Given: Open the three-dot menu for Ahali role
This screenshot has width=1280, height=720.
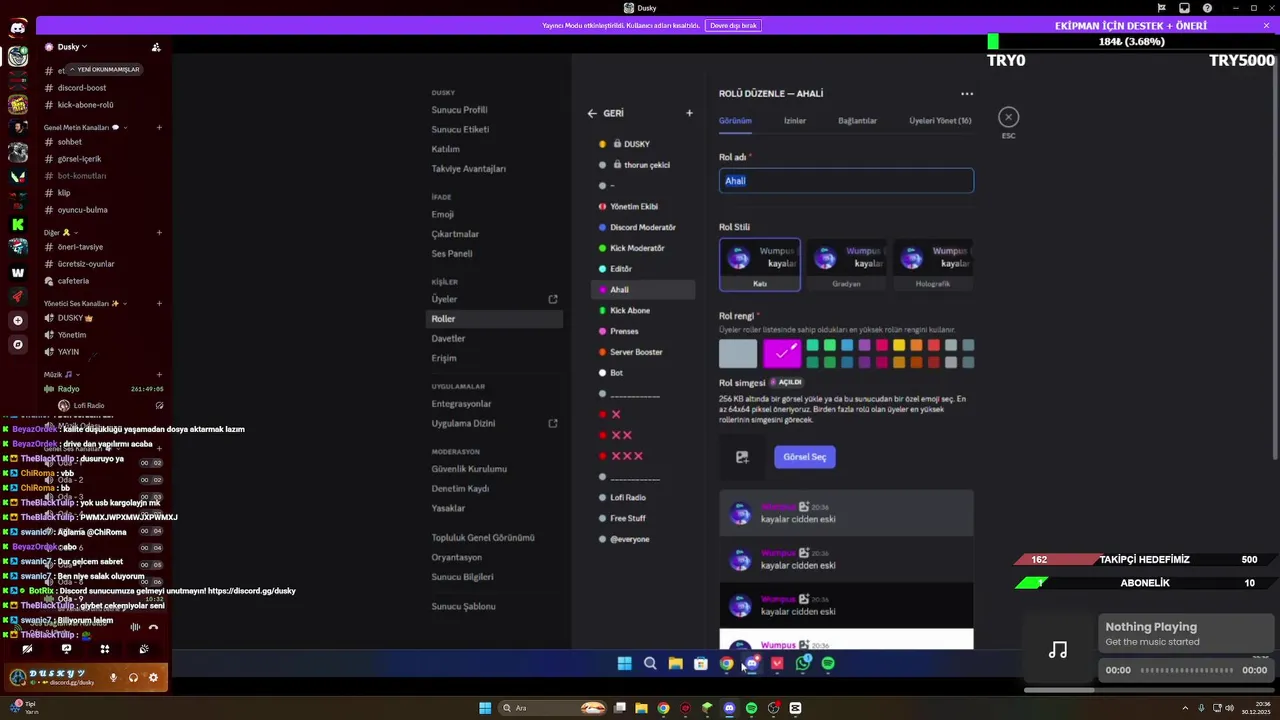Looking at the screenshot, I should point(967,93).
